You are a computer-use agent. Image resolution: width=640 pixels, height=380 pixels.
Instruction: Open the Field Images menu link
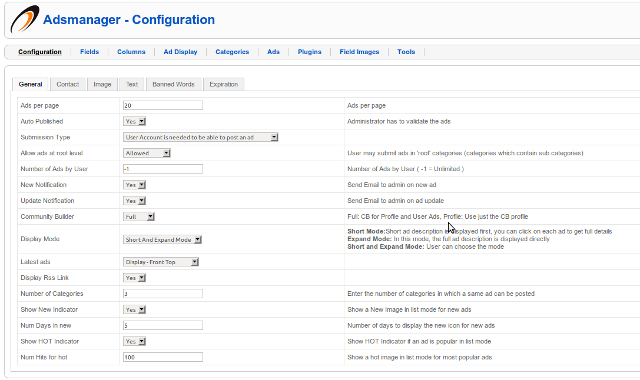[x=359, y=52]
